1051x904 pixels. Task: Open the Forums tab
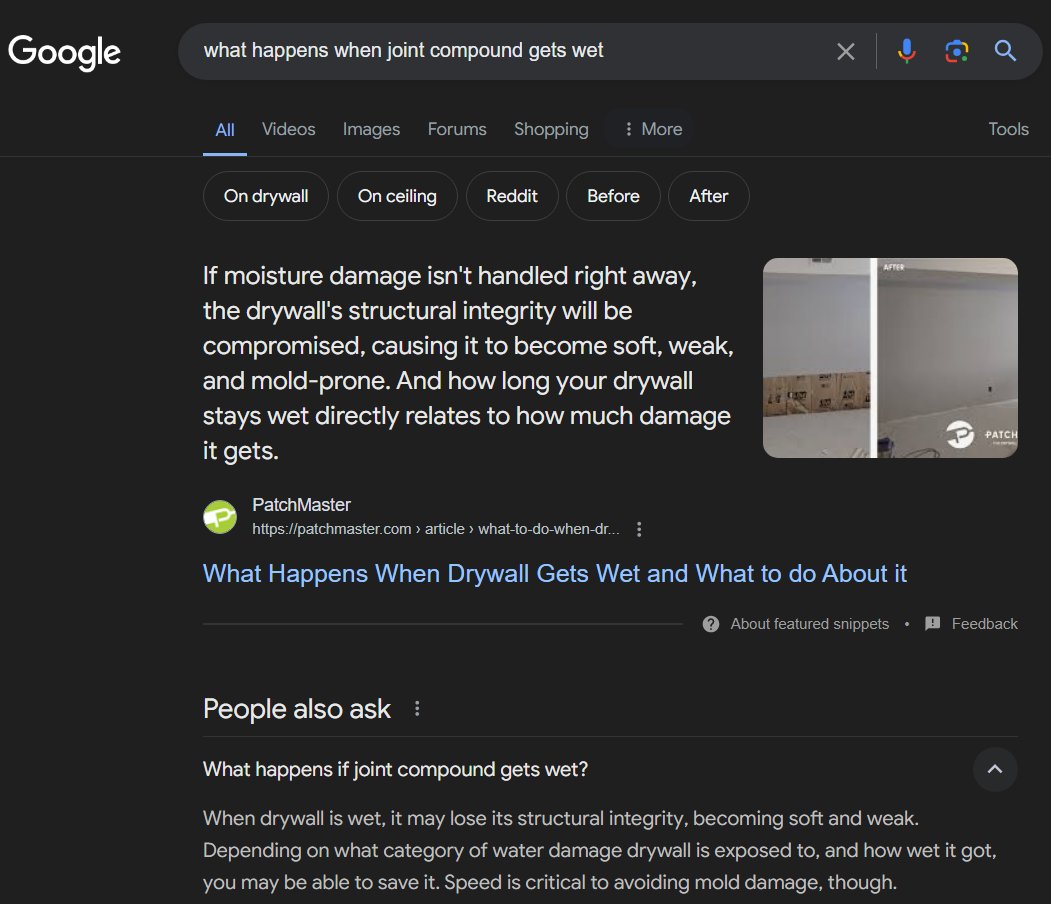(x=457, y=129)
